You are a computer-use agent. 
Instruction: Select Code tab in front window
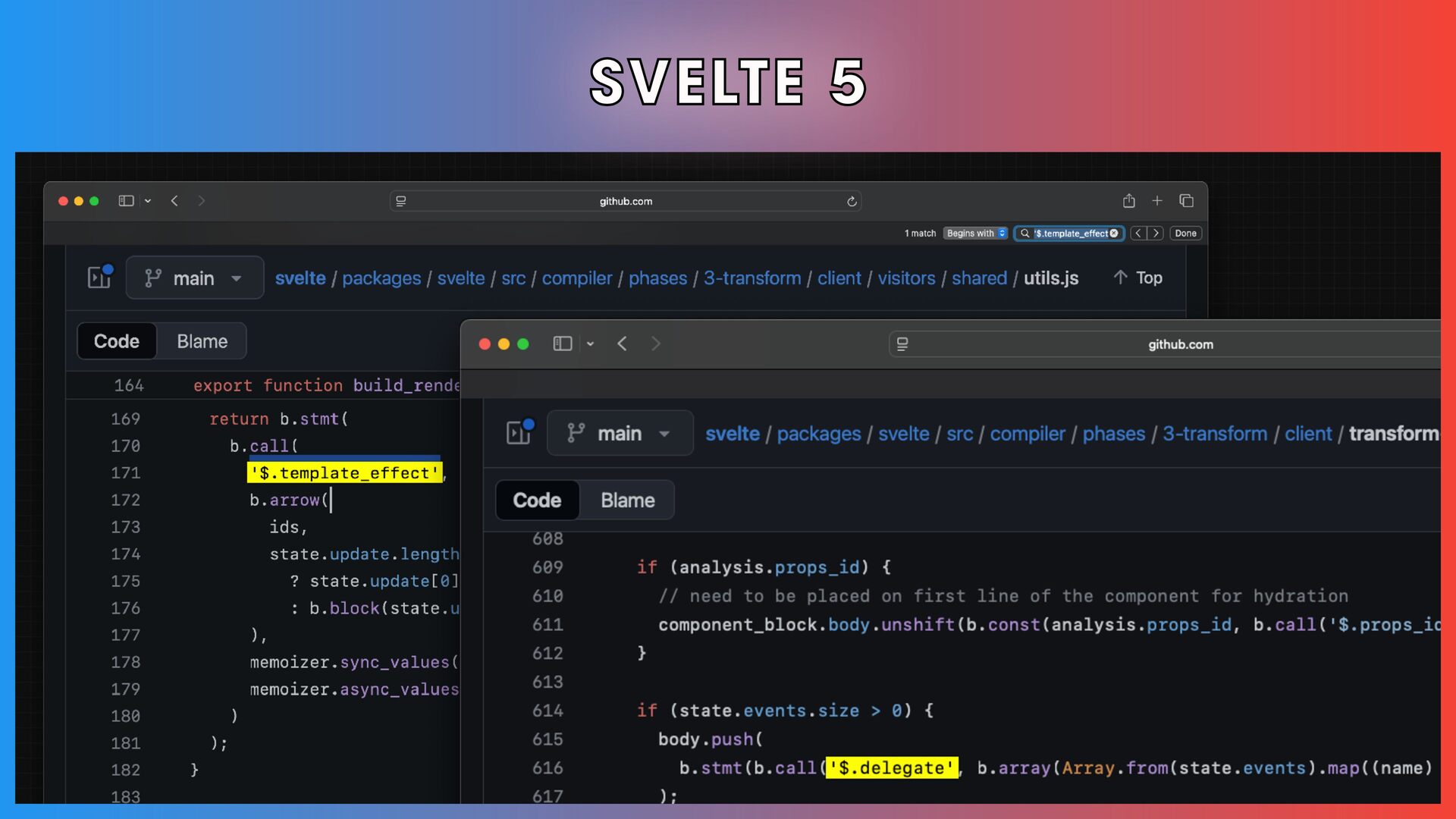(537, 500)
